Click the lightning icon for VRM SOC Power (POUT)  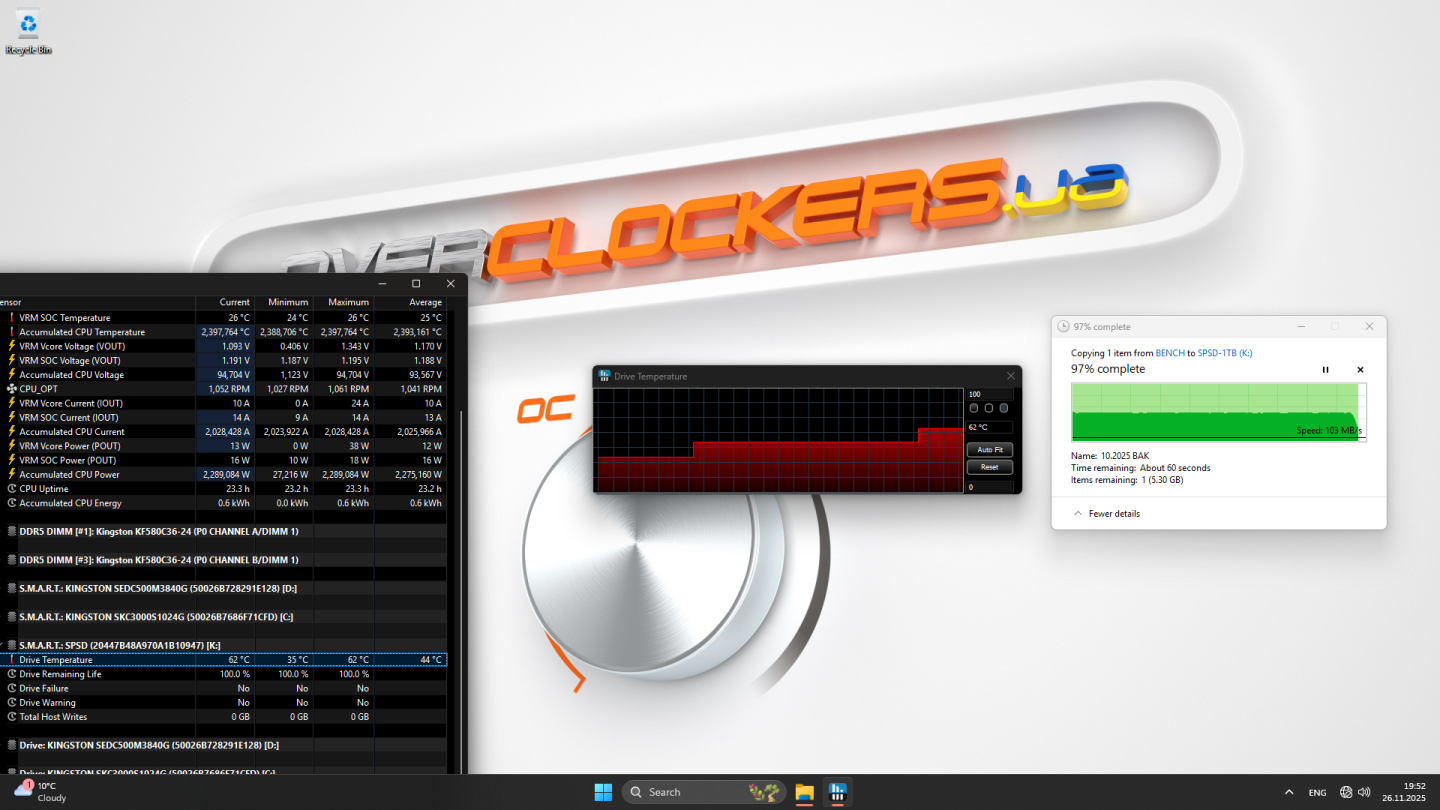(x=12, y=460)
